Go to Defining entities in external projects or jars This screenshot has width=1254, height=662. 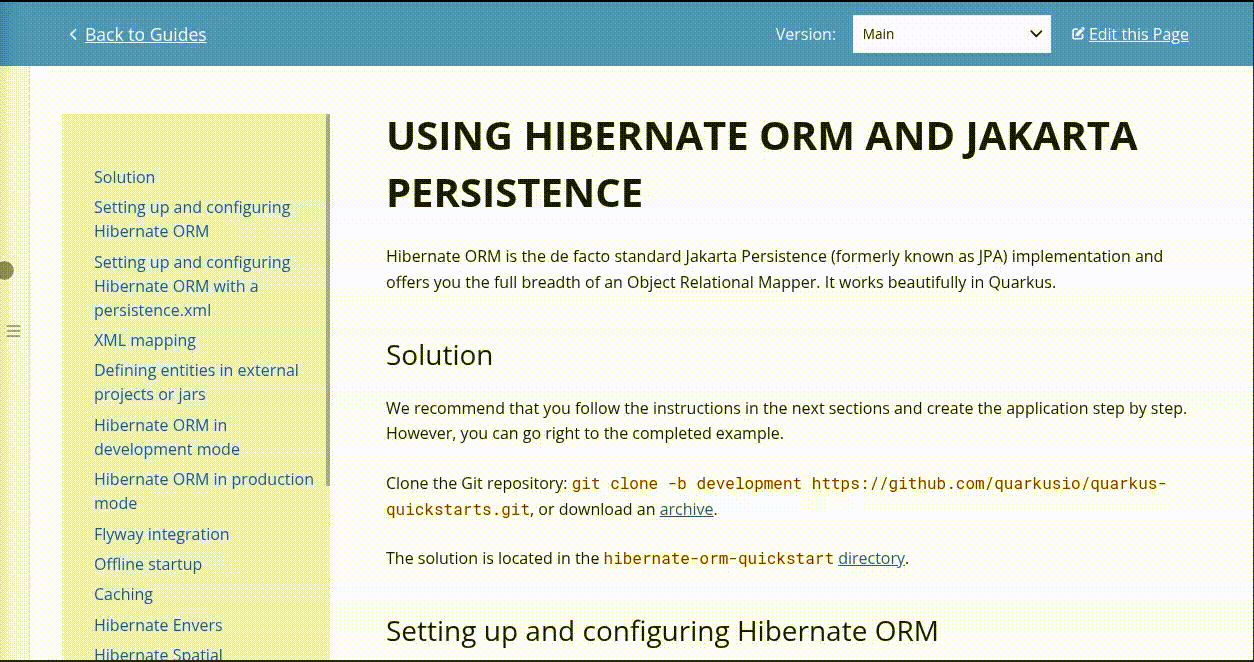pyautogui.click(x=196, y=382)
